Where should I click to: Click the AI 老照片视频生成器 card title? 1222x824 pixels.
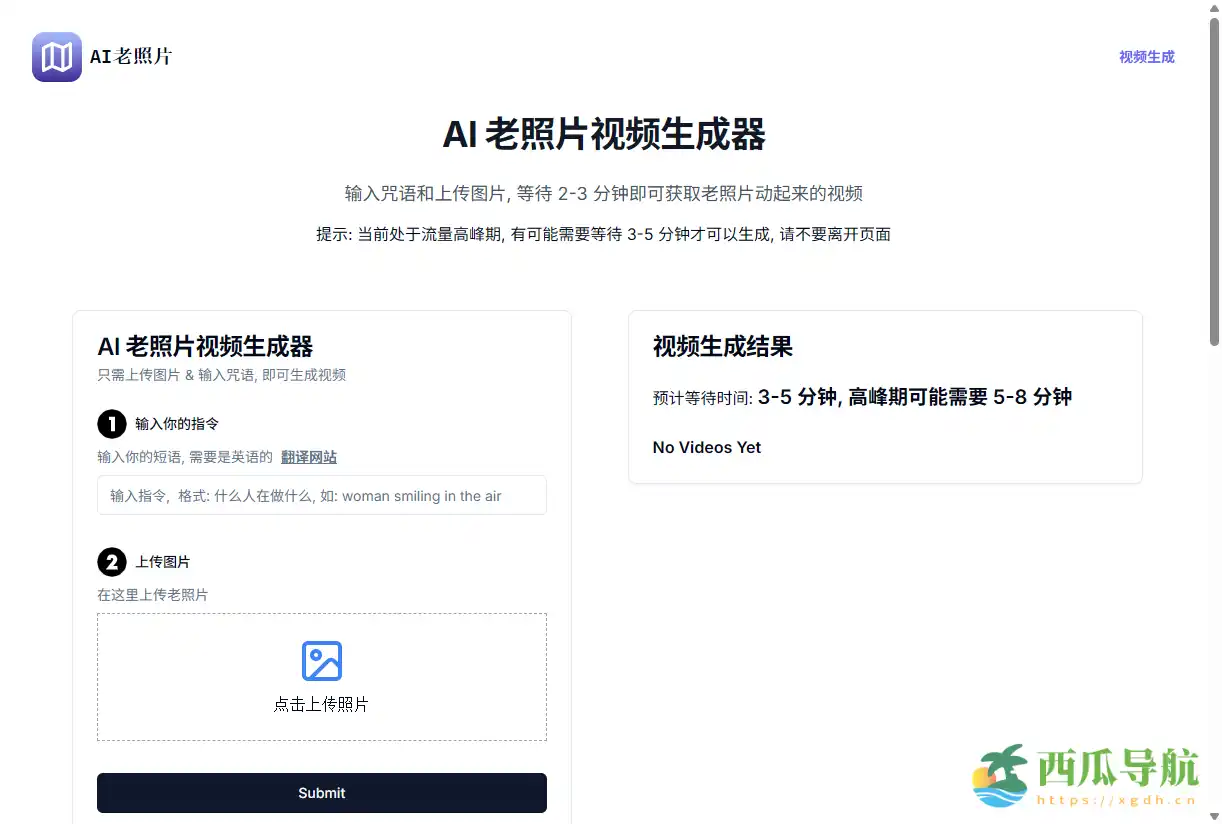click(205, 347)
